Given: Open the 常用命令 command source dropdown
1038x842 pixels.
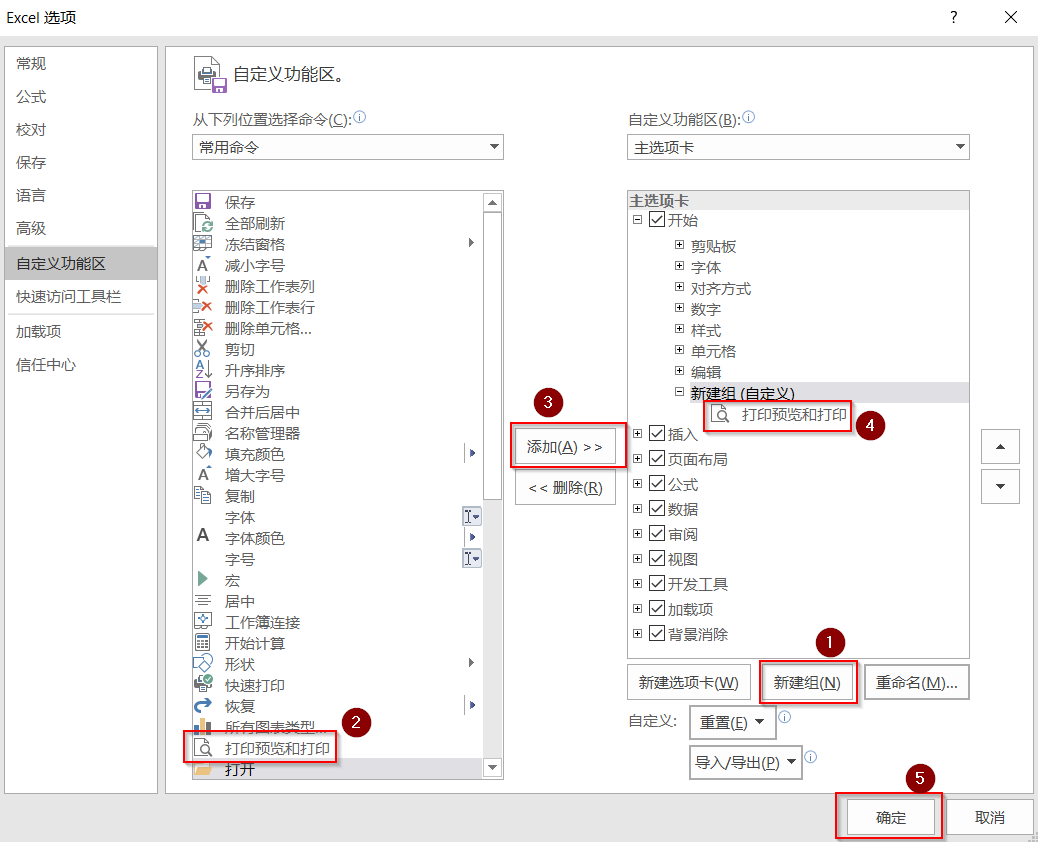Looking at the screenshot, I should [x=348, y=147].
